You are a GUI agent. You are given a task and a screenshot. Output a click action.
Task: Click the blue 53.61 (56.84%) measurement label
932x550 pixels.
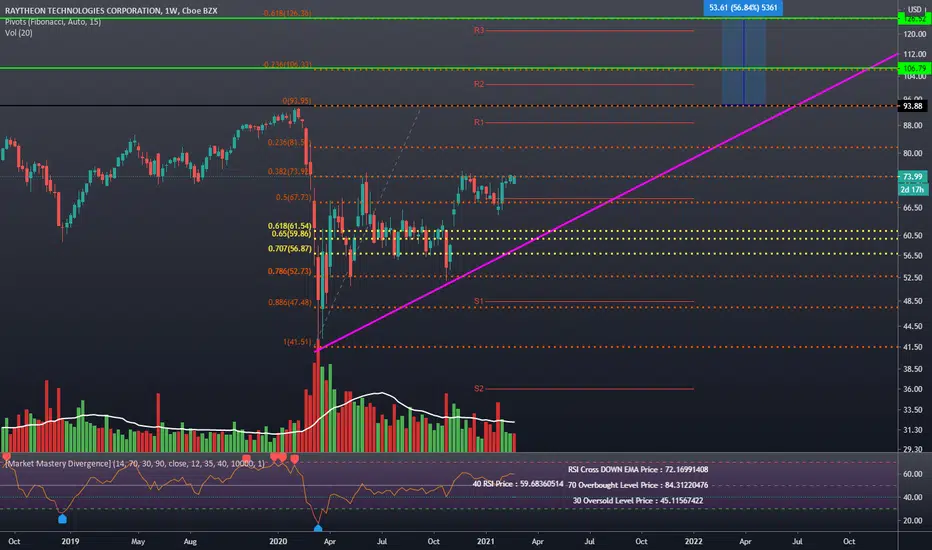(x=743, y=8)
